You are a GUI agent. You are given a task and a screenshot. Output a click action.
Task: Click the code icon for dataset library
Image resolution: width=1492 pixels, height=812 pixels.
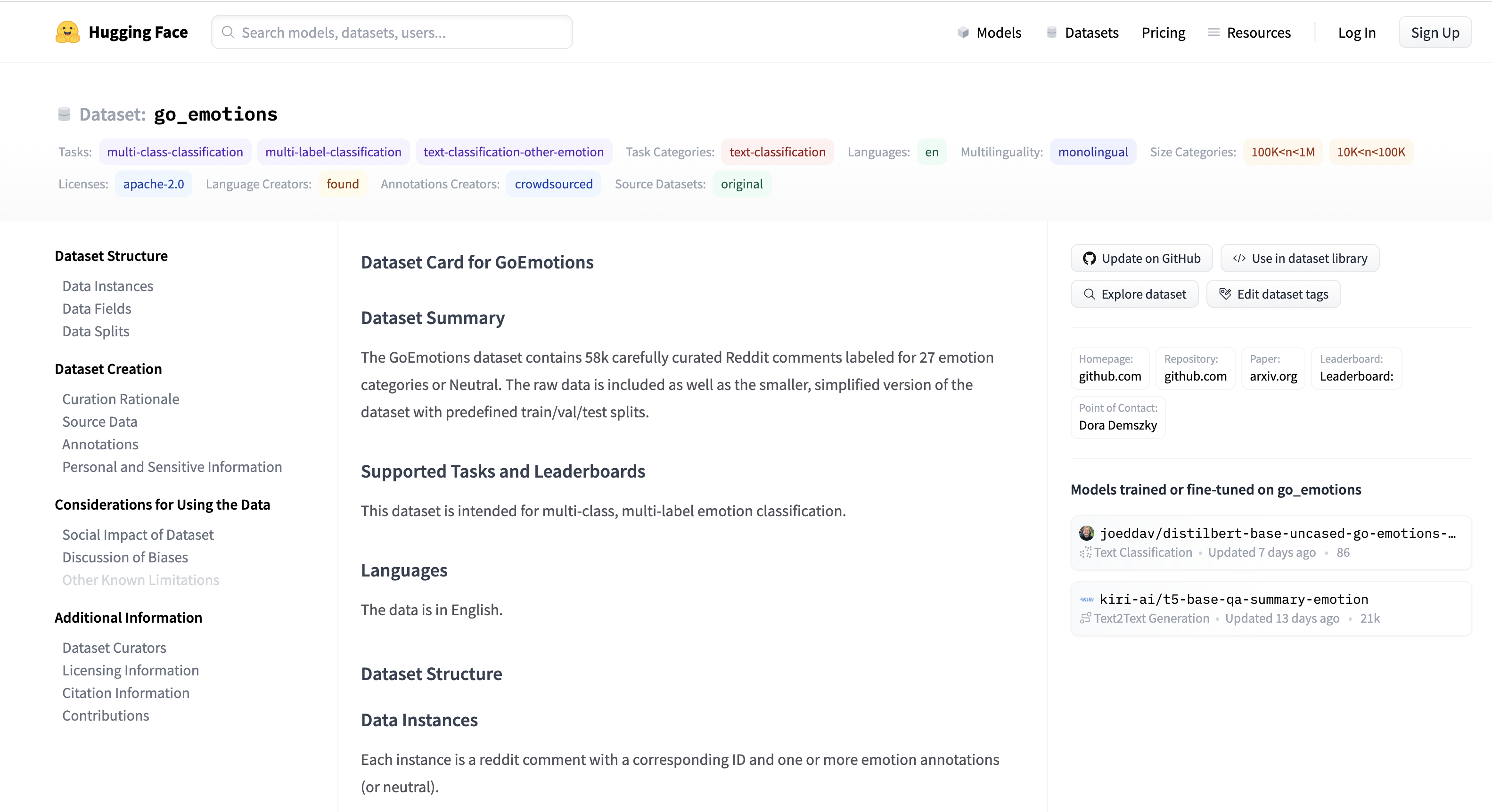point(1239,258)
